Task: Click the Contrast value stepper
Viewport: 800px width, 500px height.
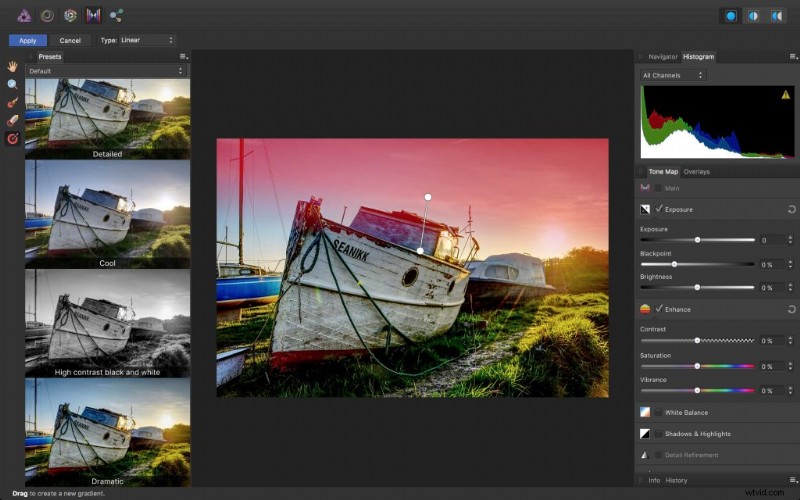Action: click(790, 340)
